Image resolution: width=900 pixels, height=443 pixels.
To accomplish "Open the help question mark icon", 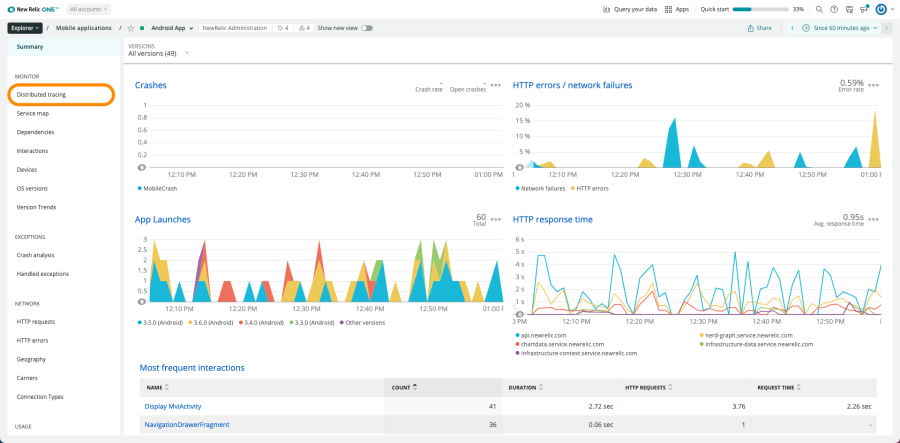I will tap(834, 9).
